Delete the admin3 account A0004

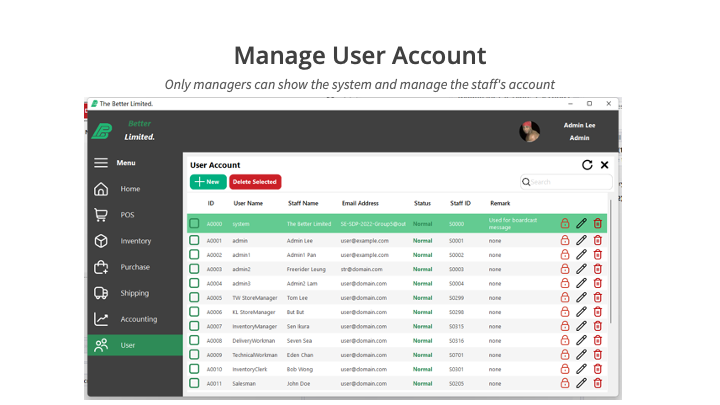pyautogui.click(x=597, y=283)
